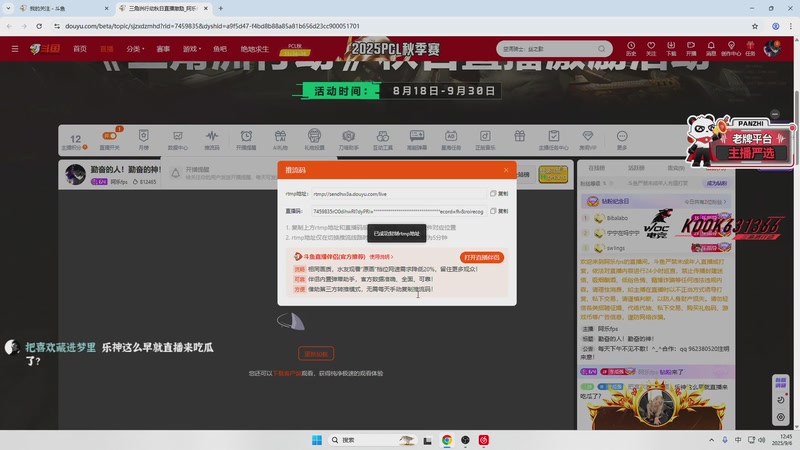Go to 首页 in the navigation
Viewport: 800px width, 450px height.
80,49
